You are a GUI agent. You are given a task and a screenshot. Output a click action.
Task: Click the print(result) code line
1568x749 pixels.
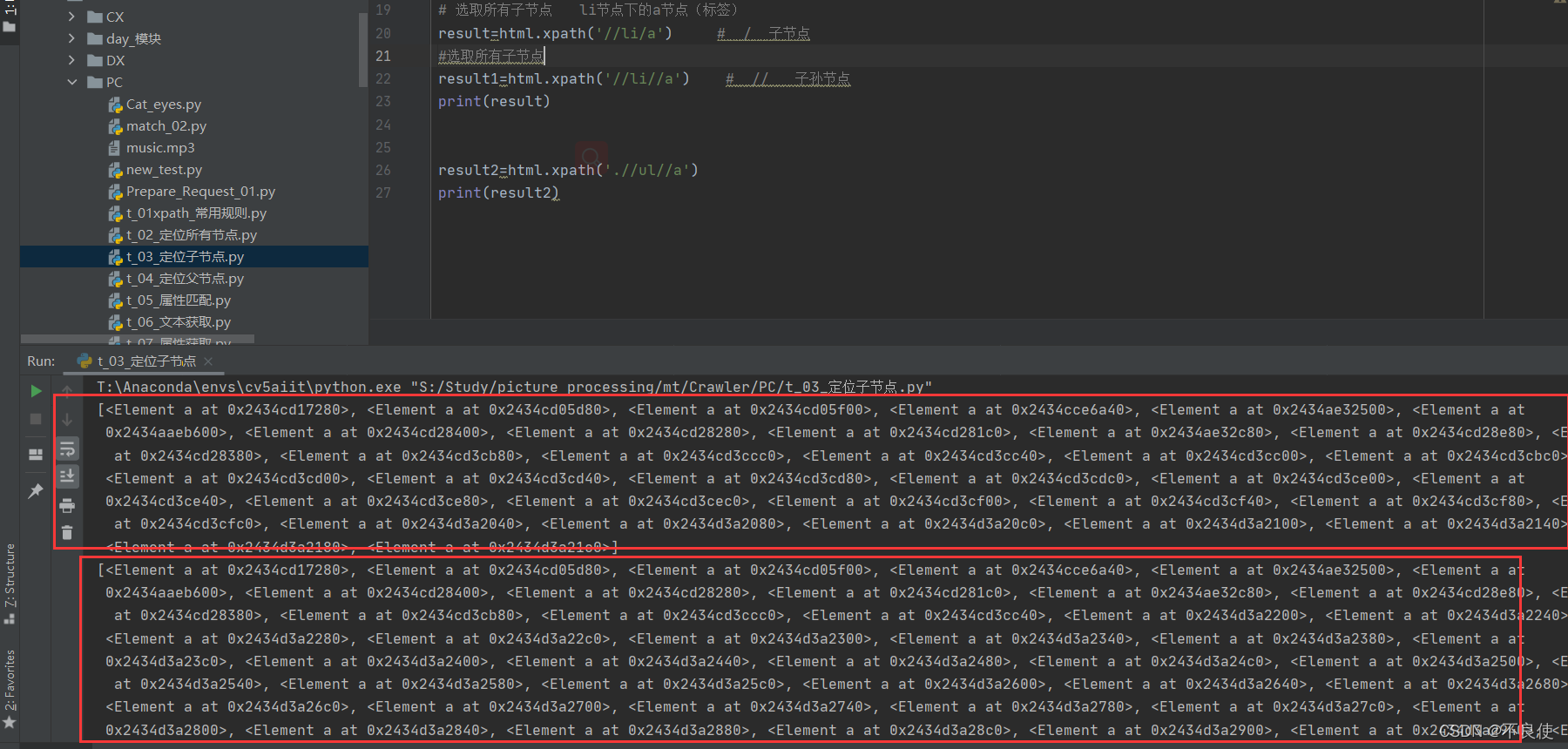[x=494, y=101]
